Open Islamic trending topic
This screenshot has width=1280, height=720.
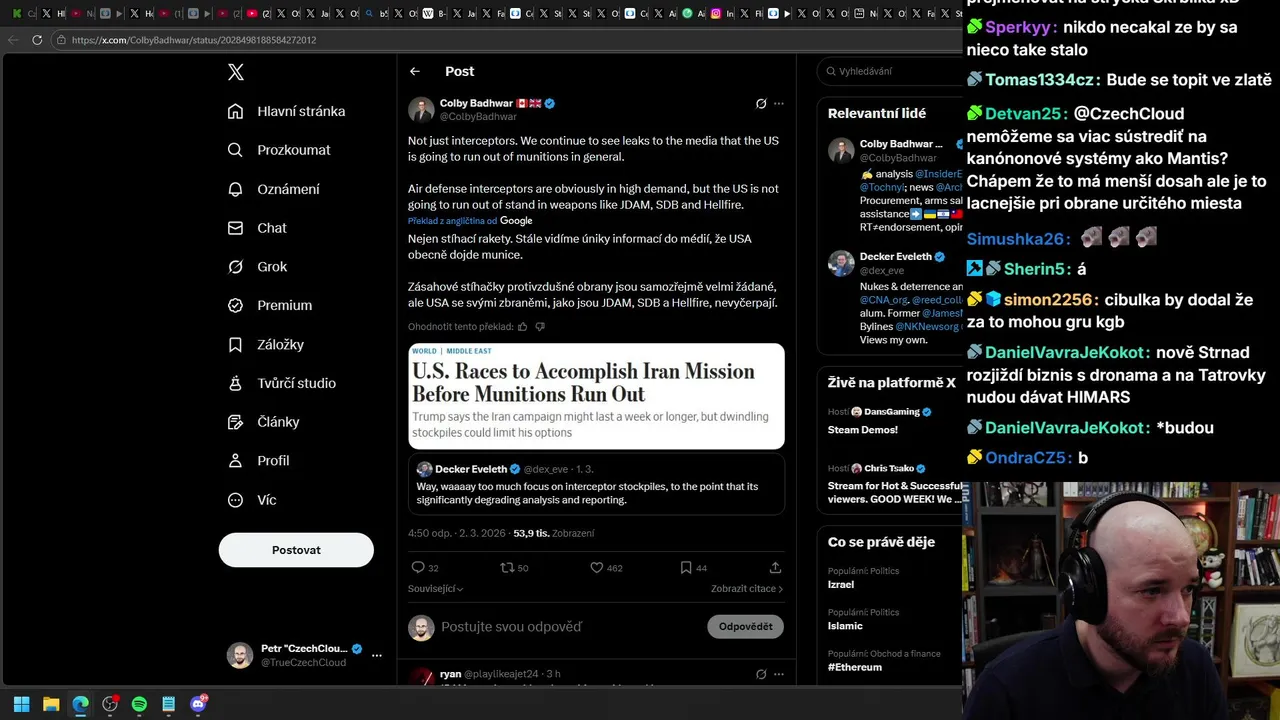[x=845, y=626]
